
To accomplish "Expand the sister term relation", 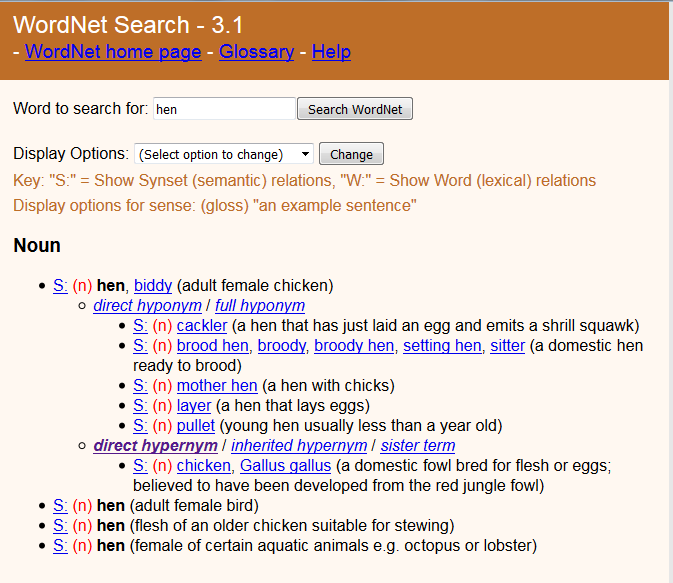I will point(418,446).
